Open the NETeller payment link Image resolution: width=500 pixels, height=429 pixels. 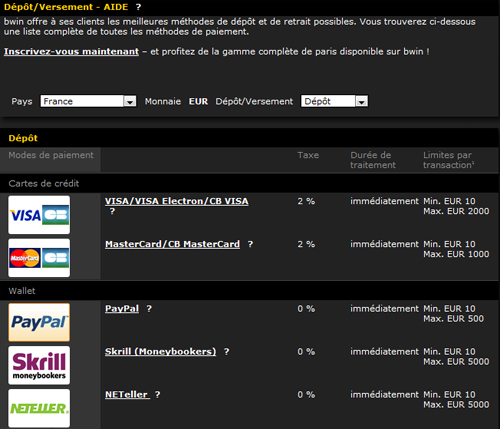(127, 395)
